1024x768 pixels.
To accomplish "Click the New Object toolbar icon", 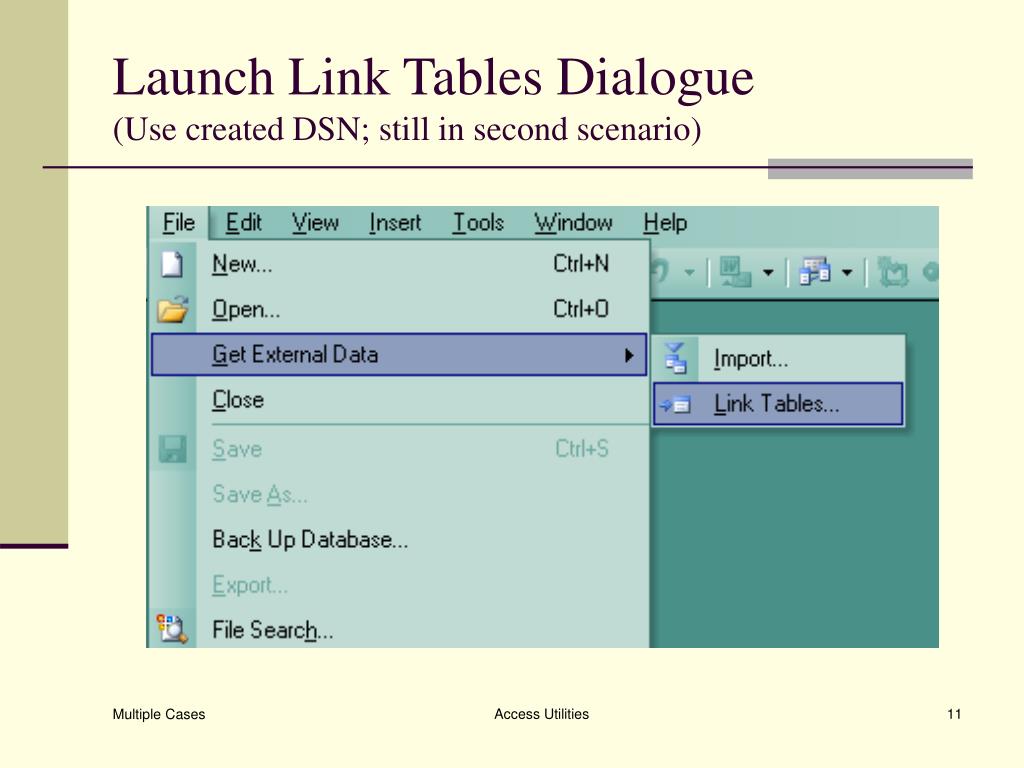I will tap(814, 272).
